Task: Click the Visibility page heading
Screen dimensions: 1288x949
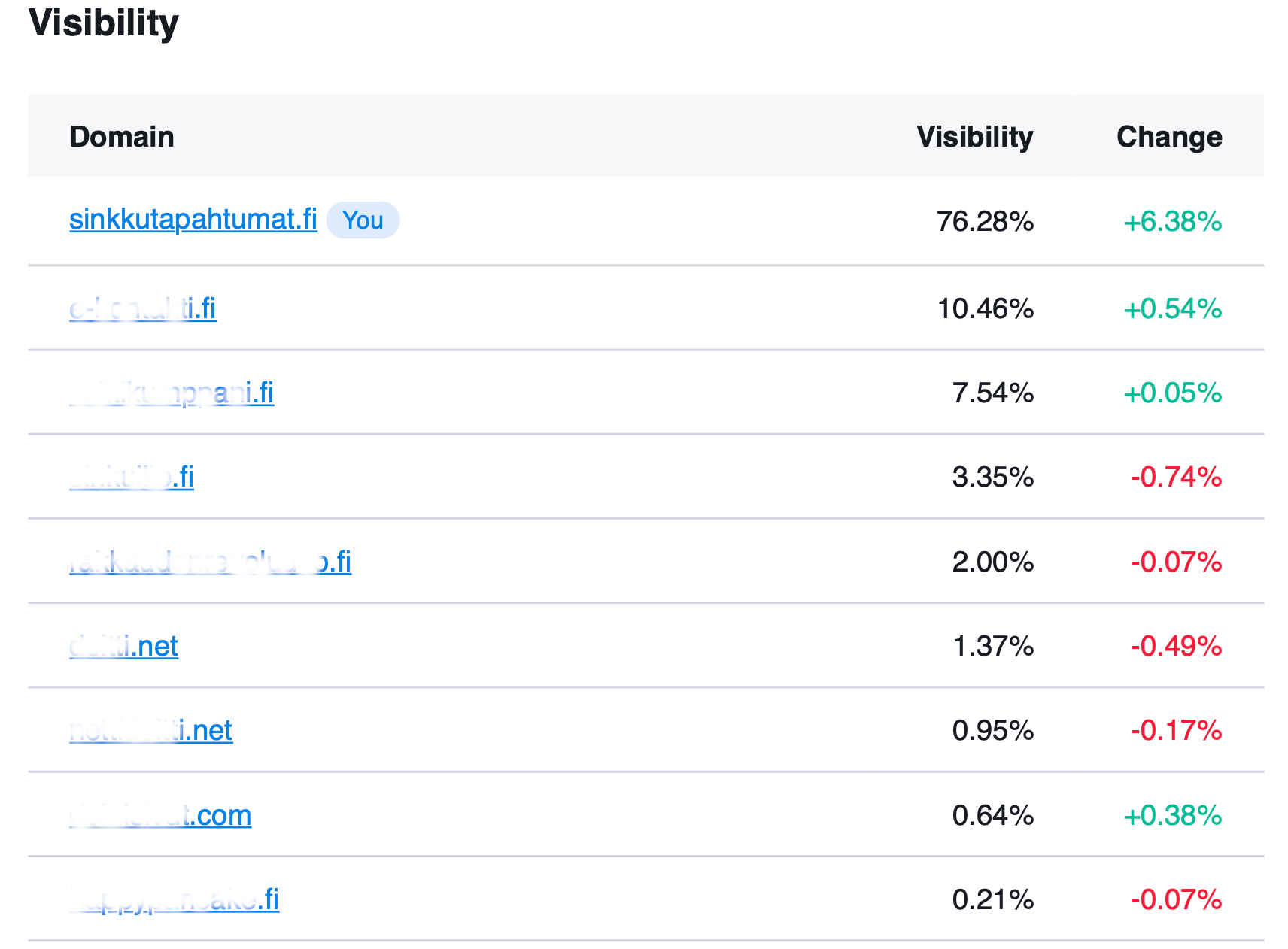Action: pyautogui.click(x=104, y=23)
